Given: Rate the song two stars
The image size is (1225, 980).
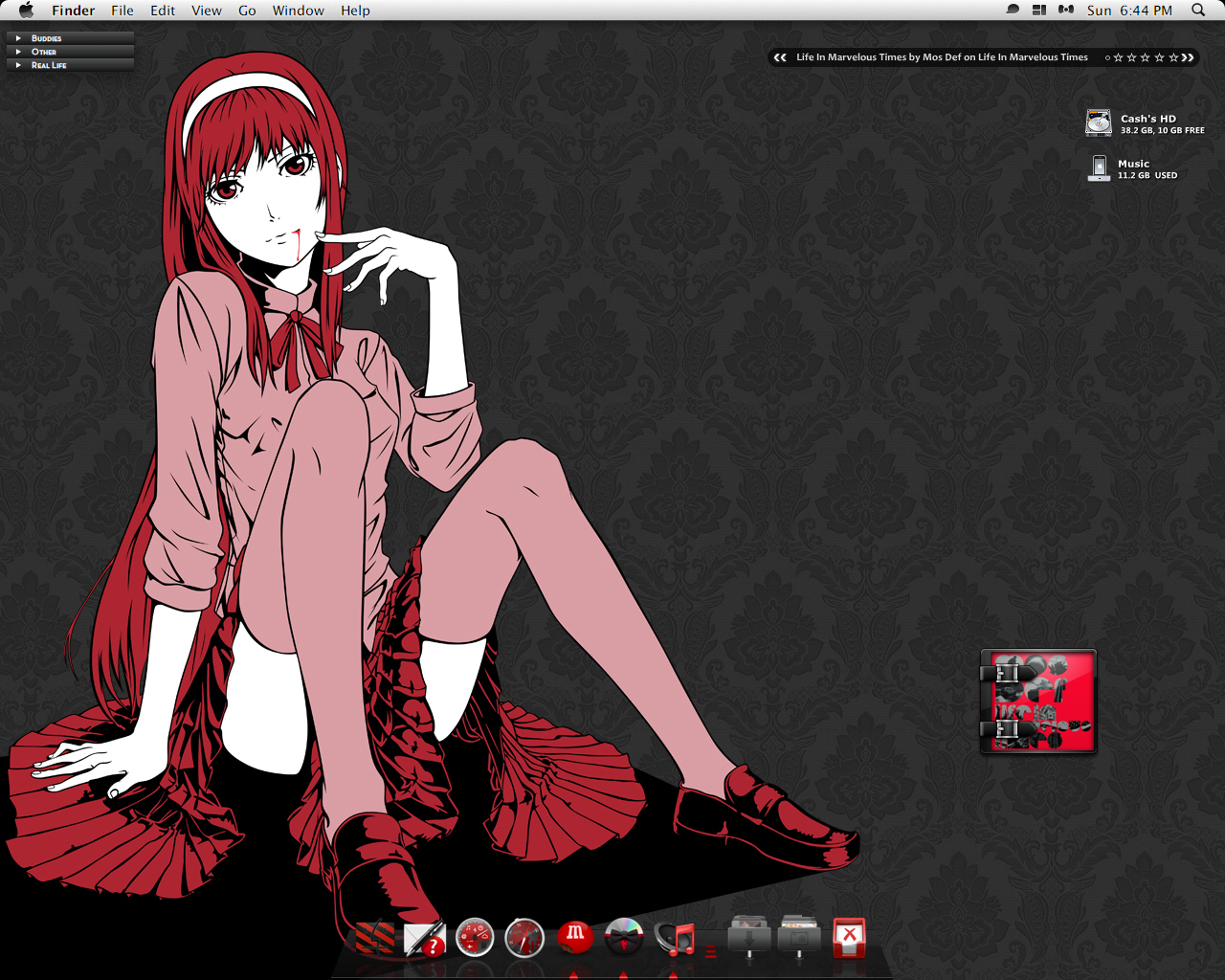Looking at the screenshot, I should (x=1131, y=57).
